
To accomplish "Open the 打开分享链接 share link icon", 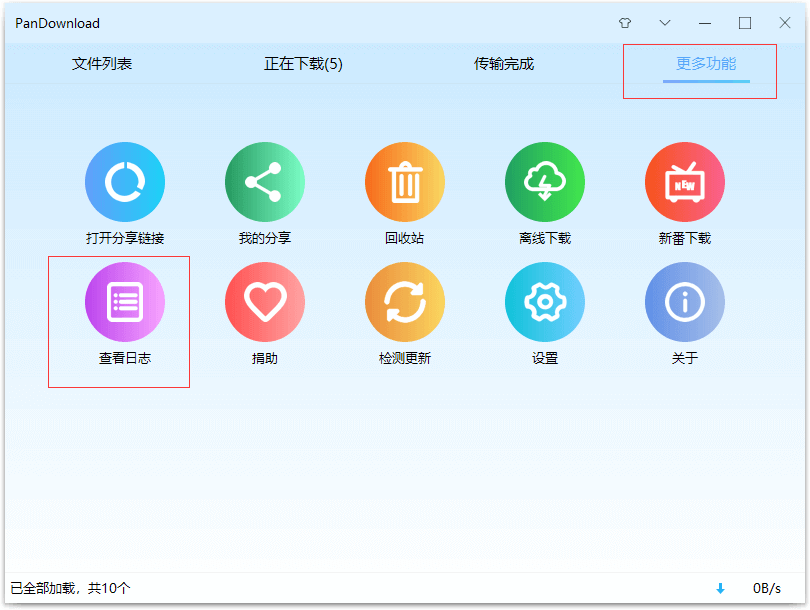I will pyautogui.click(x=125, y=182).
